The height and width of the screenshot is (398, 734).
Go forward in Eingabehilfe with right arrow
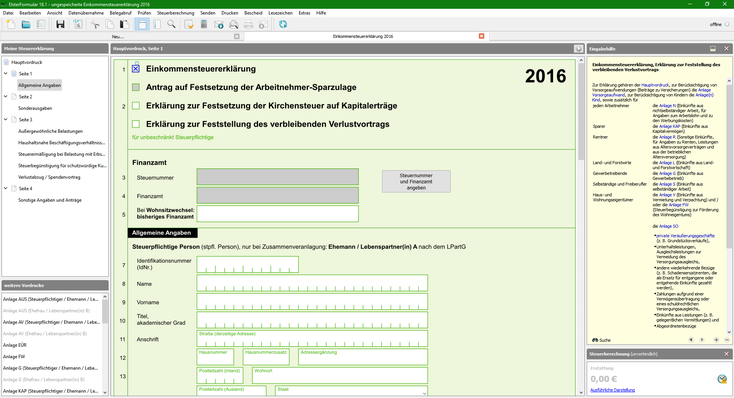tap(702, 340)
